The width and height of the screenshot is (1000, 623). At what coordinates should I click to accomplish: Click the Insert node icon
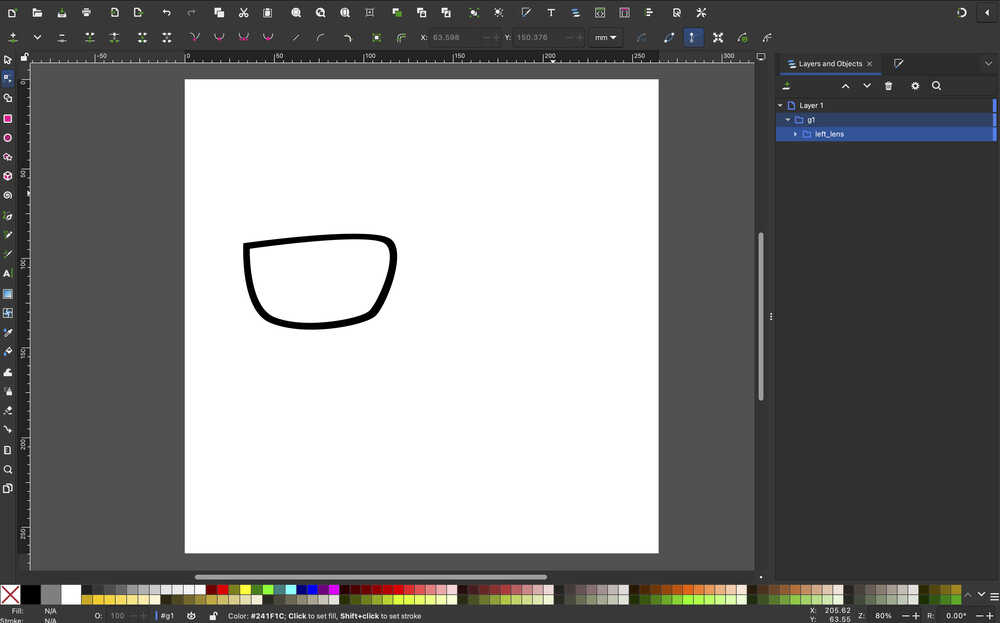click(x=13, y=37)
